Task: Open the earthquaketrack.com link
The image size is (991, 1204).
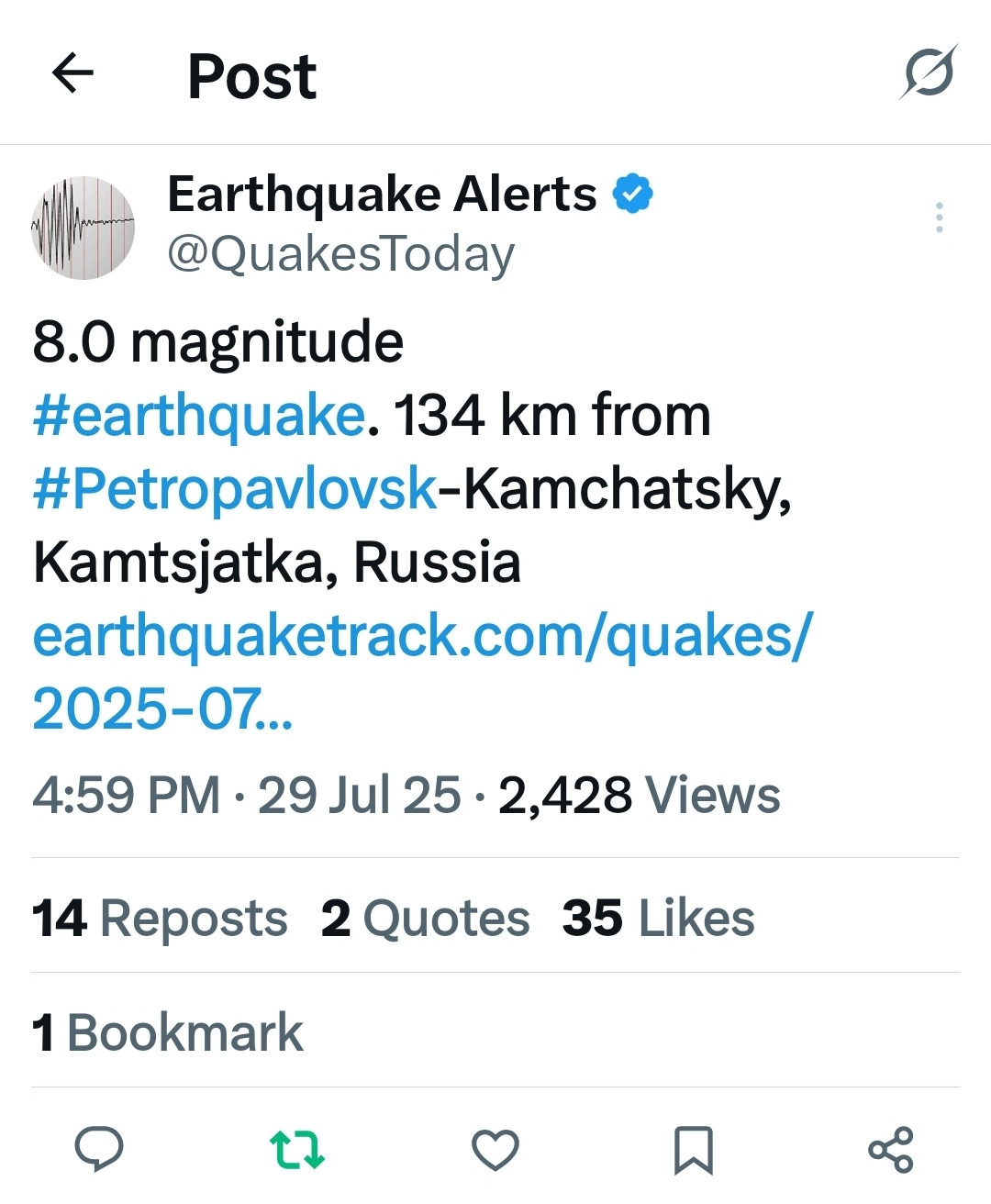Action: (422, 636)
